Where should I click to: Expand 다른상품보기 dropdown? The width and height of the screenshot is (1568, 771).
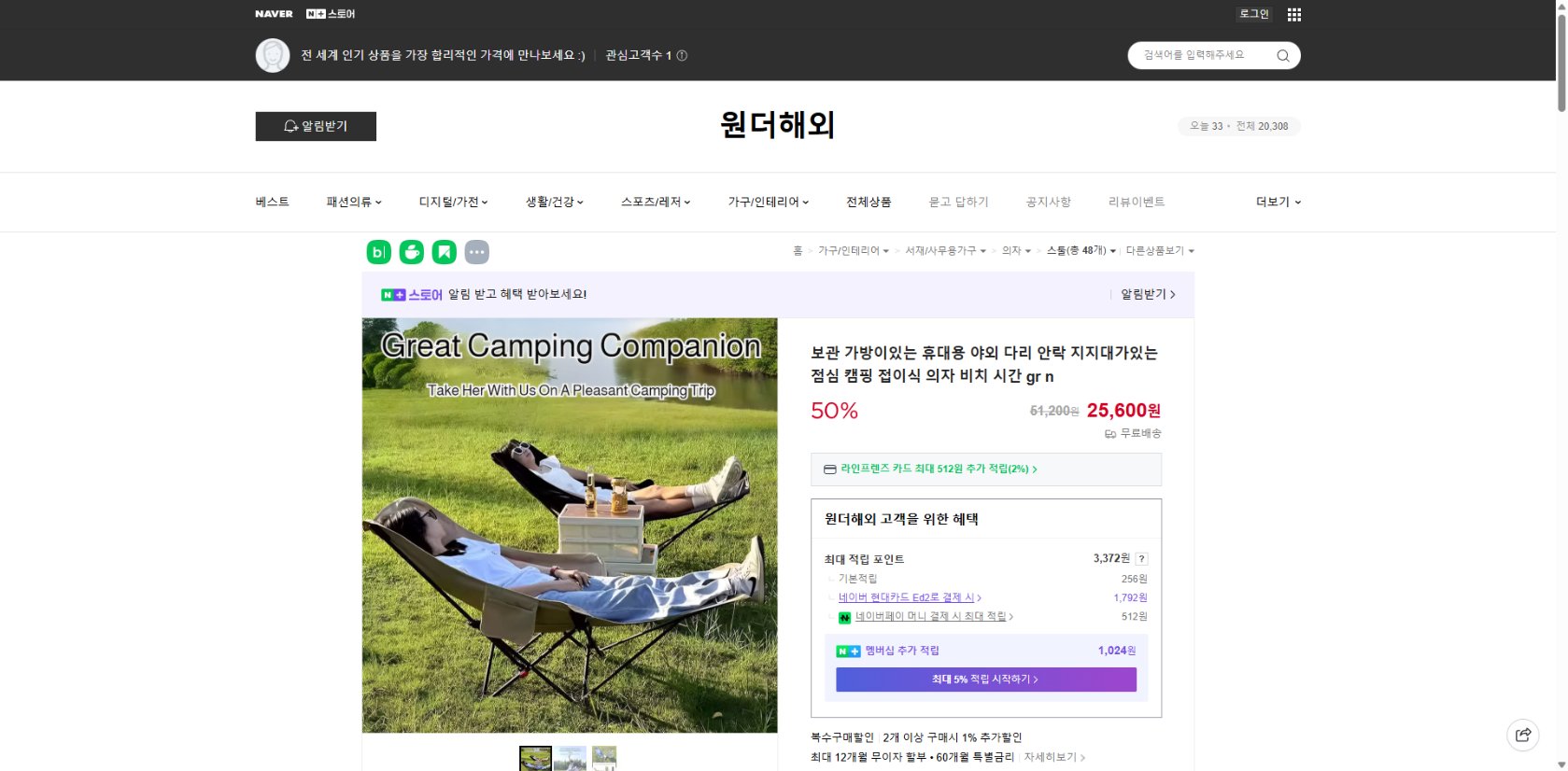click(1160, 251)
